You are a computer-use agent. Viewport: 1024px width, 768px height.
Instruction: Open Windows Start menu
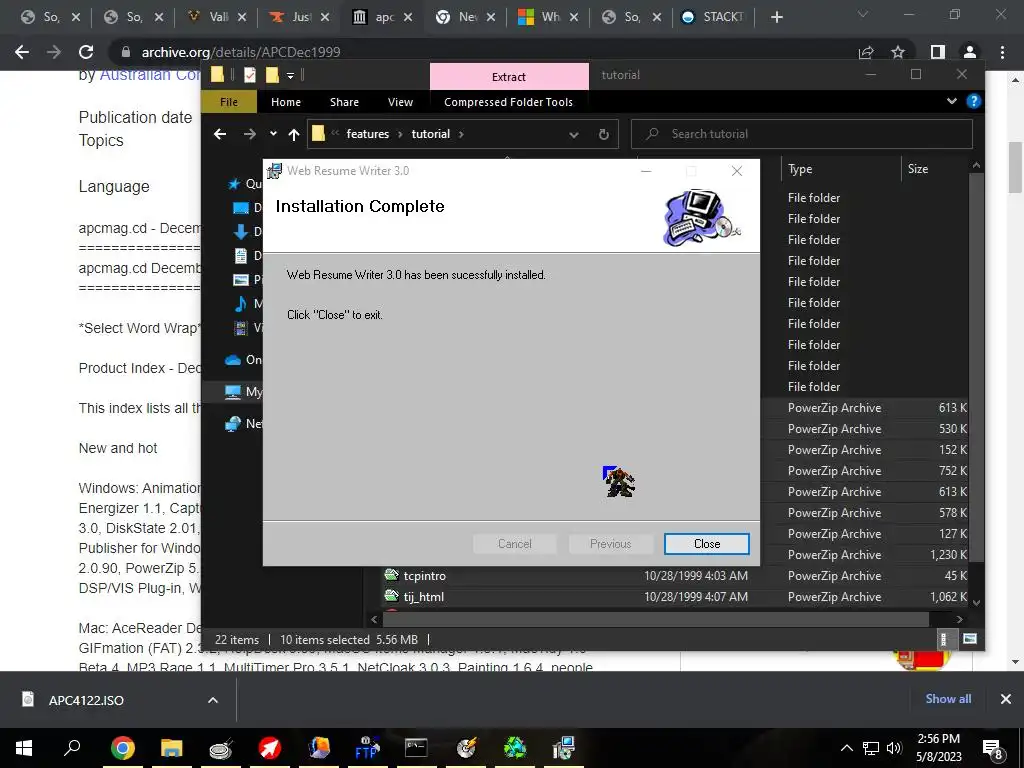[x=24, y=748]
